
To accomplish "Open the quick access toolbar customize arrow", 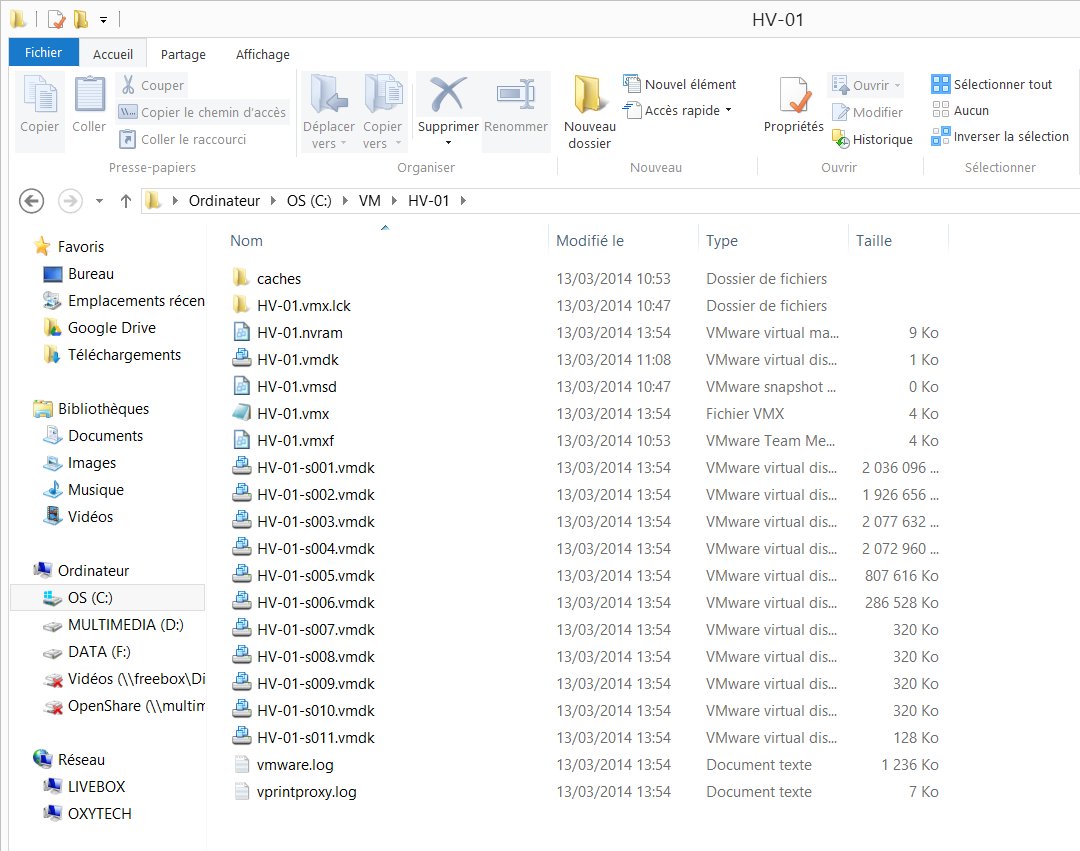I will [103, 19].
